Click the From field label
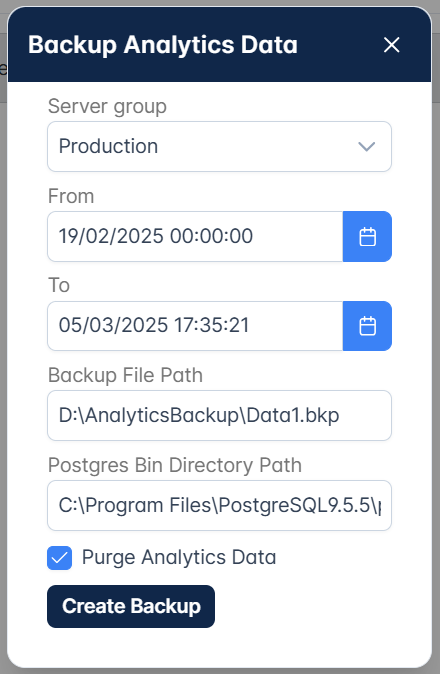 pyautogui.click(x=71, y=196)
